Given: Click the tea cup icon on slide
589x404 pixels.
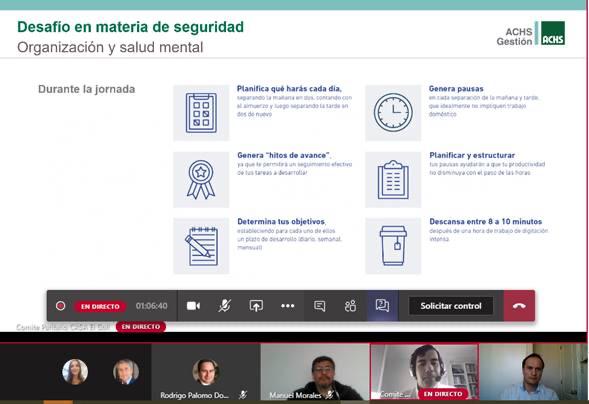Looking at the screenshot, I should coord(393,246).
